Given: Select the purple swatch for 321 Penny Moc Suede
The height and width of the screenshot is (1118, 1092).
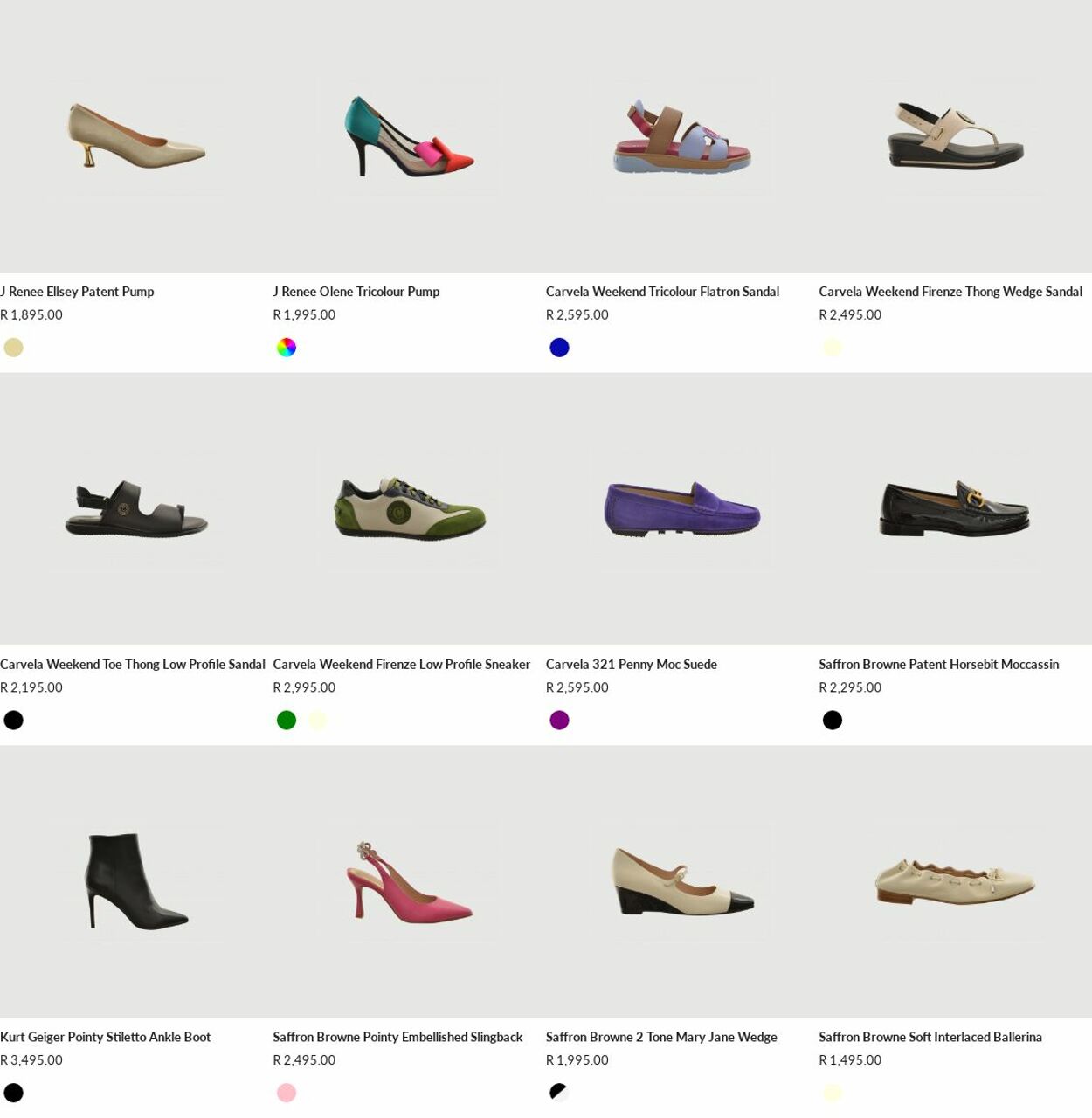Looking at the screenshot, I should [x=559, y=721].
